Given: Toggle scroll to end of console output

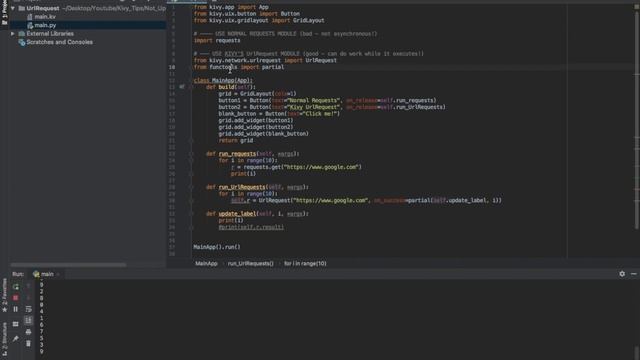Looking at the screenshot, I should point(28,320).
